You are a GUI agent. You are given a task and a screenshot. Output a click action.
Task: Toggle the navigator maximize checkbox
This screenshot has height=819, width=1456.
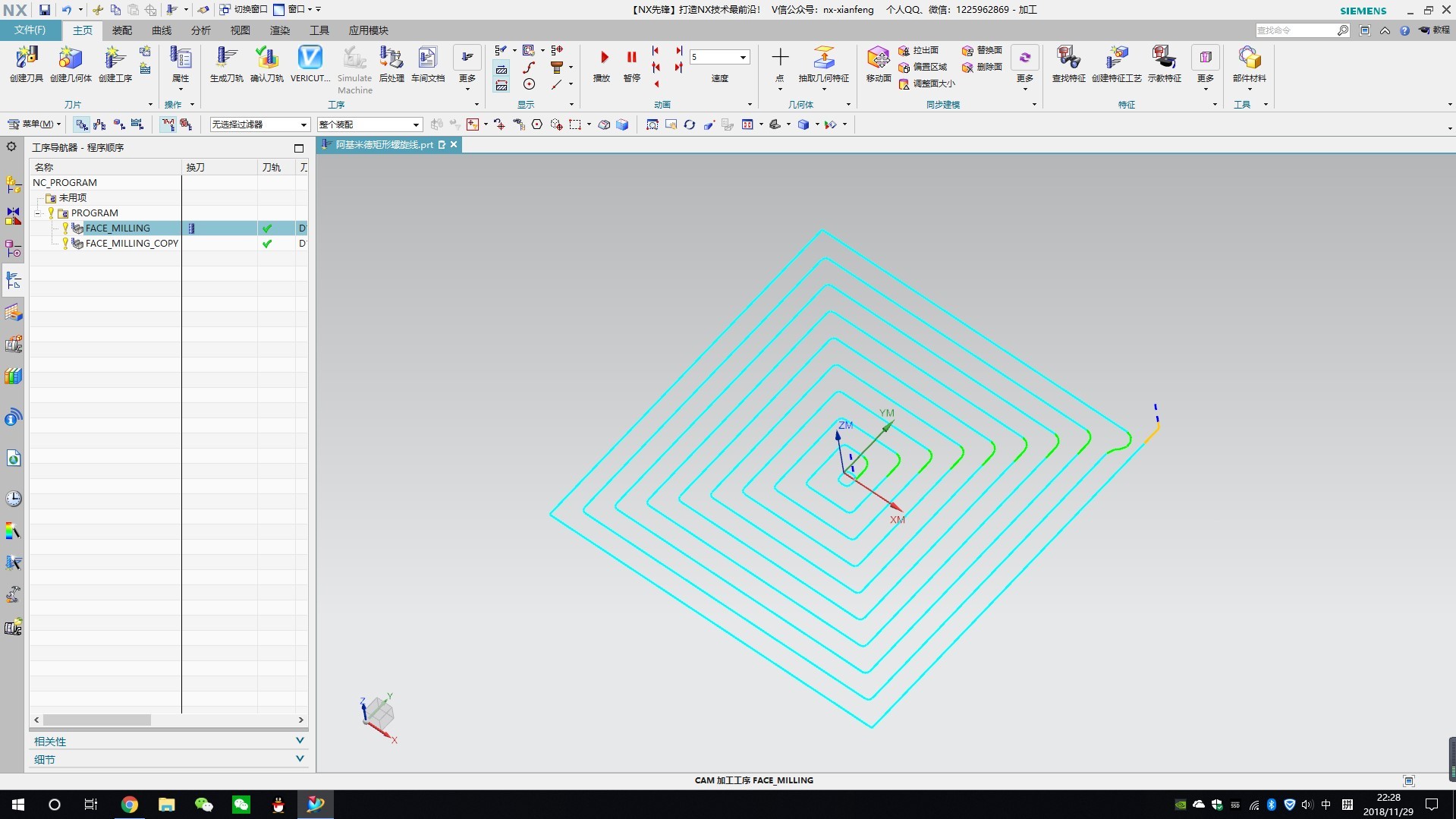coord(298,148)
